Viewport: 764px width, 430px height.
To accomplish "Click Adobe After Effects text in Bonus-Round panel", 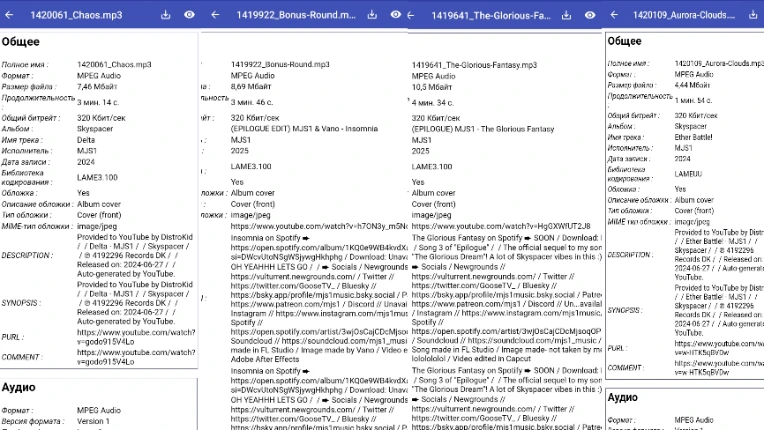I will pyautogui.click(x=265, y=359).
